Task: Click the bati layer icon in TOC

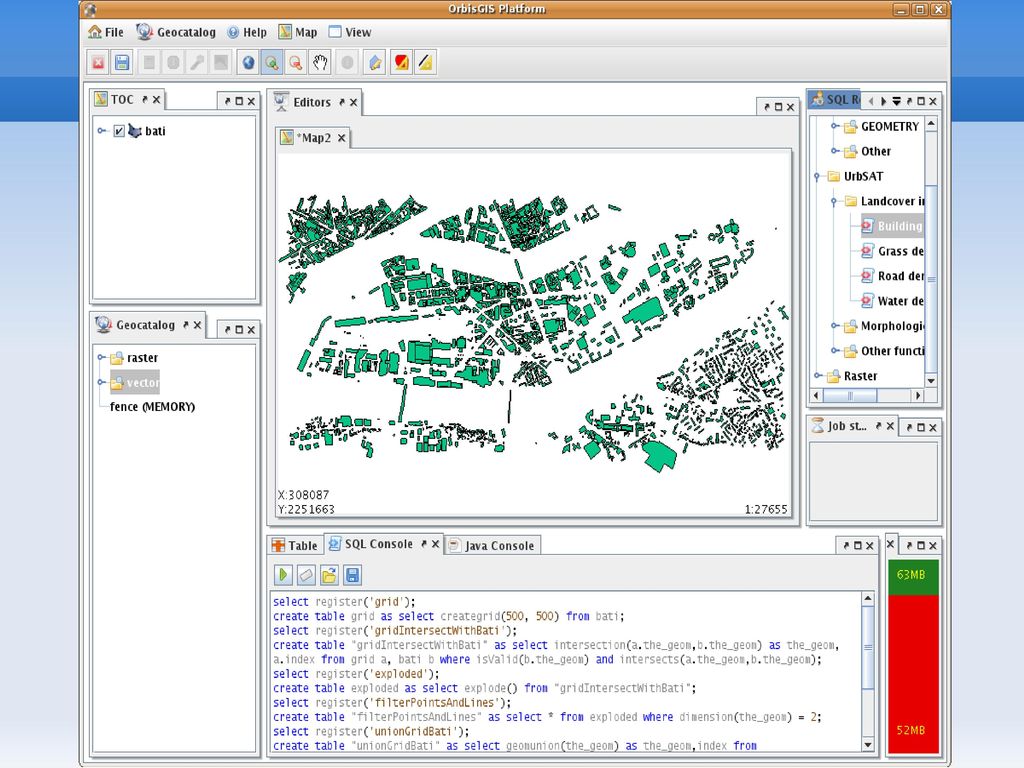Action: (x=135, y=131)
